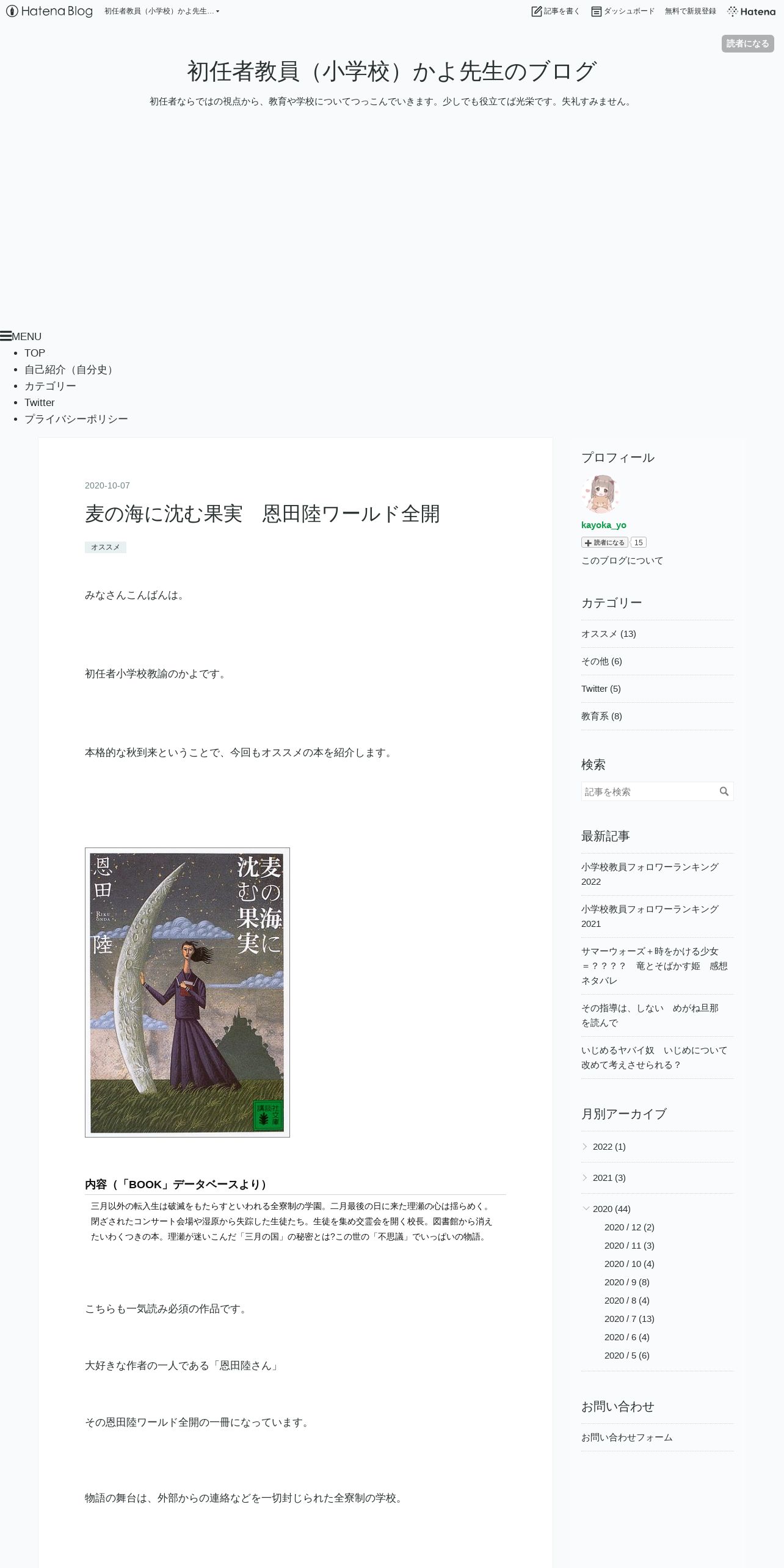Expand the 2021 archive arrow
This screenshot has width=784, height=1568.
[x=585, y=1178]
